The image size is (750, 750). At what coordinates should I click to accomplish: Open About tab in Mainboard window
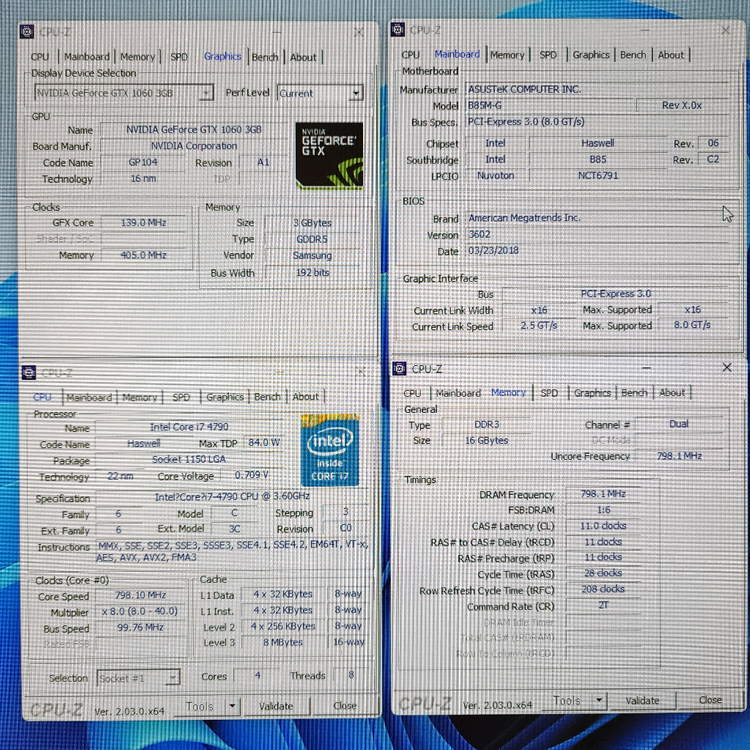coord(671,55)
